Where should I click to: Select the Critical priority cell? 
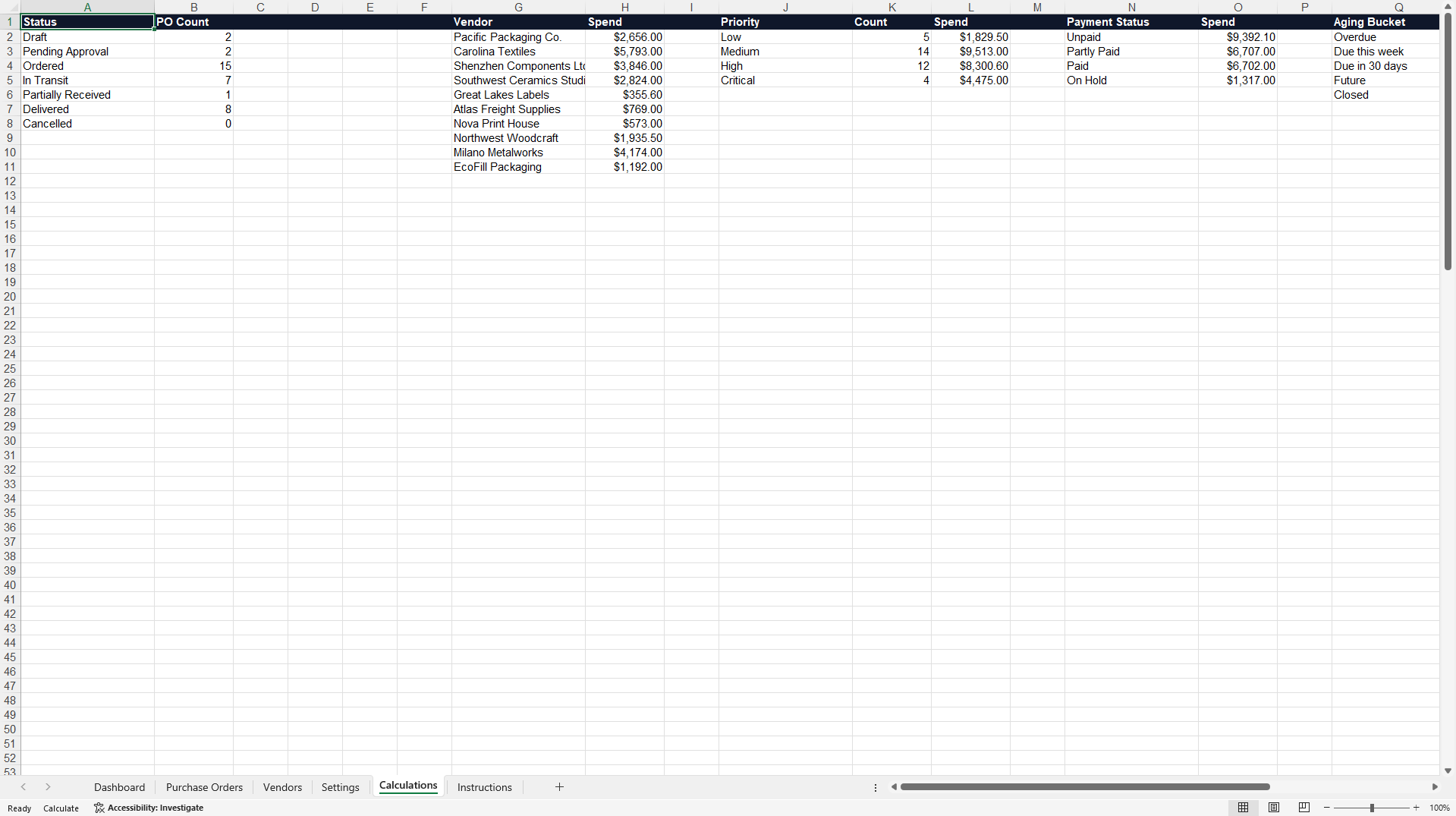pyautogui.click(x=785, y=80)
